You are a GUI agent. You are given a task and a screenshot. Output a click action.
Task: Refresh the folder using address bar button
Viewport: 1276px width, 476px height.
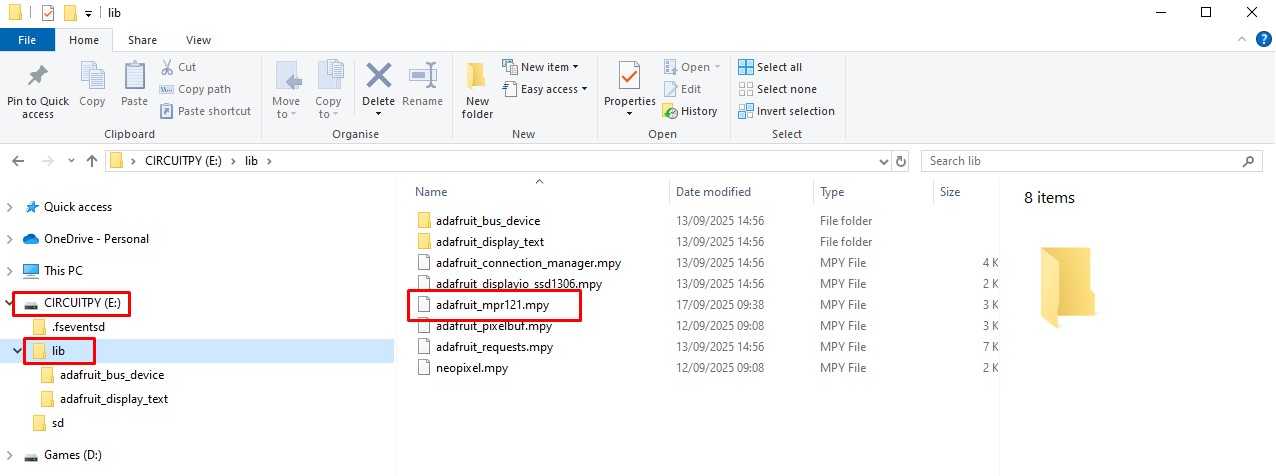pyautogui.click(x=901, y=161)
